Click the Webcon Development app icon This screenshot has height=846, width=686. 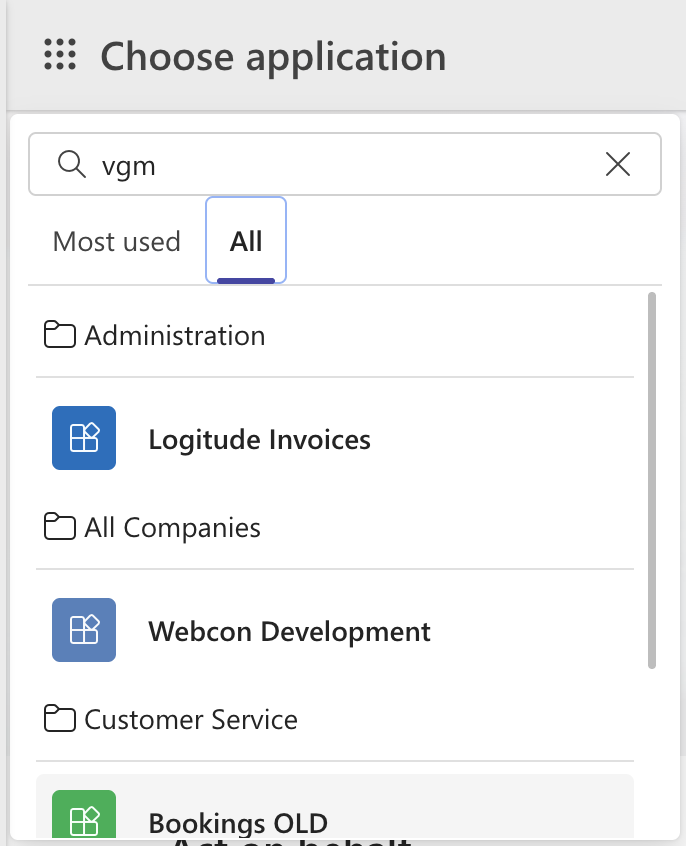84,630
